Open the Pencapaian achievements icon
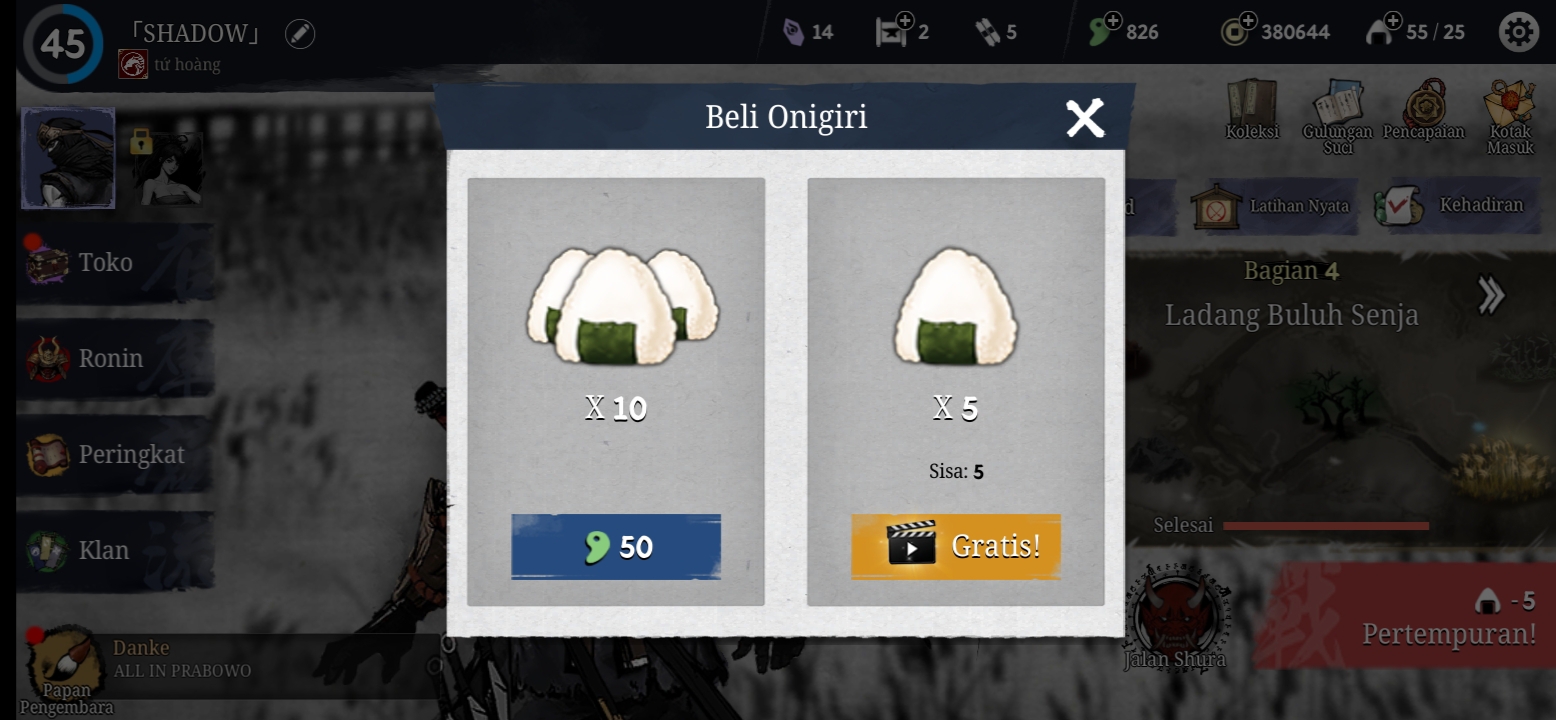1556x720 pixels. point(1424,109)
